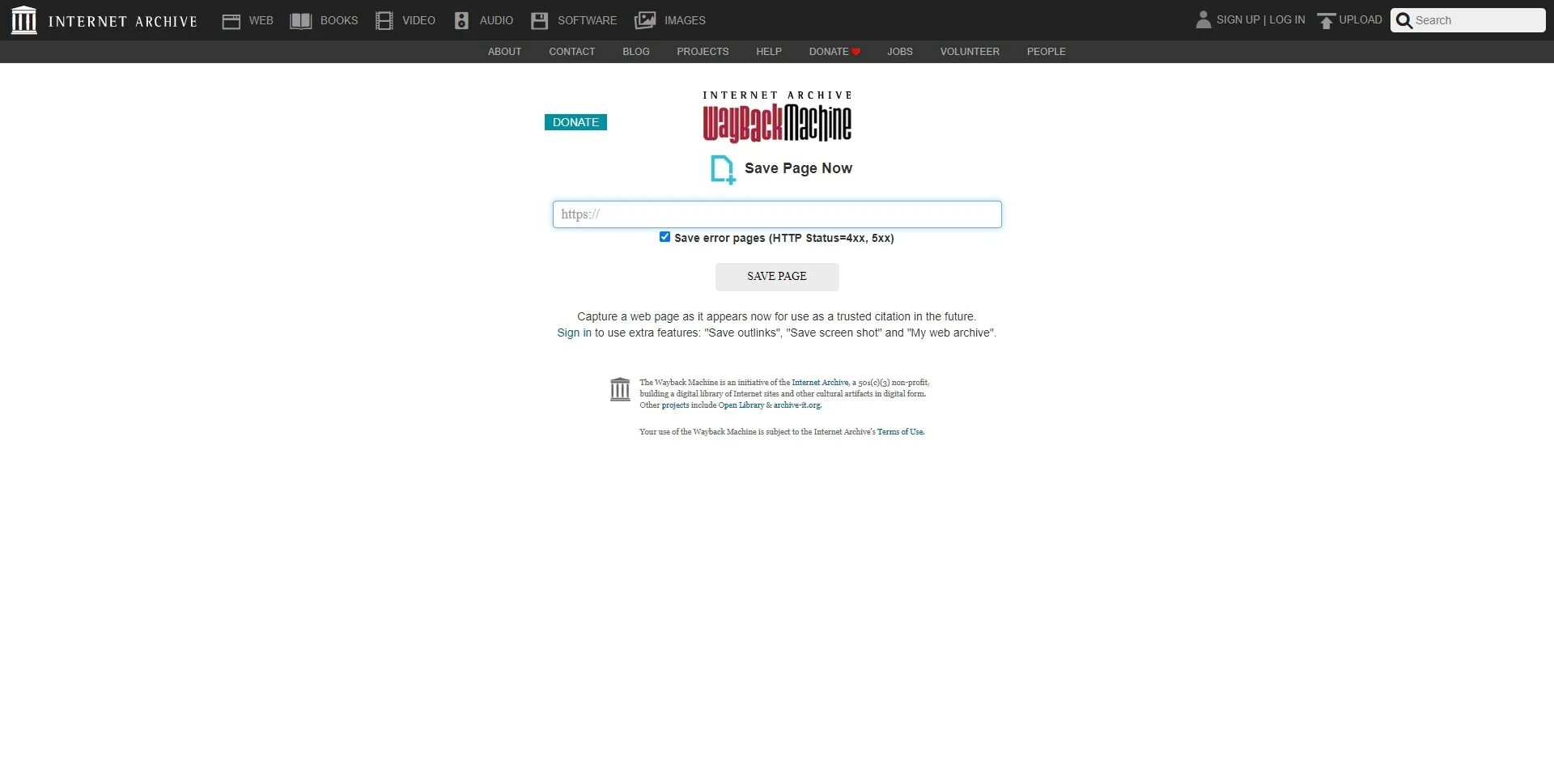Open the Projects menu item
The image size is (1554, 784).
[703, 52]
